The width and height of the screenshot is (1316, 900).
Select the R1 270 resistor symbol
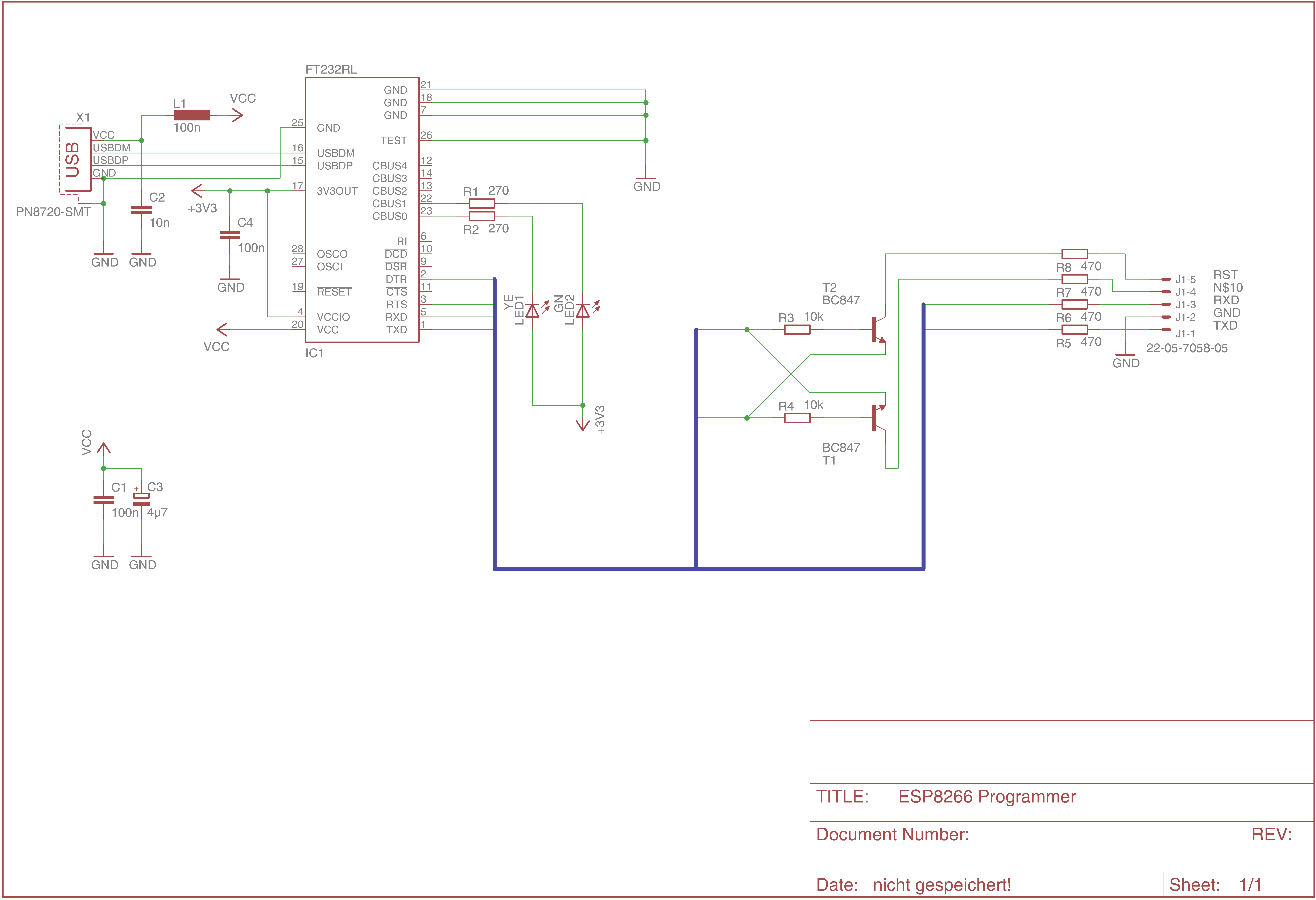coord(482,203)
